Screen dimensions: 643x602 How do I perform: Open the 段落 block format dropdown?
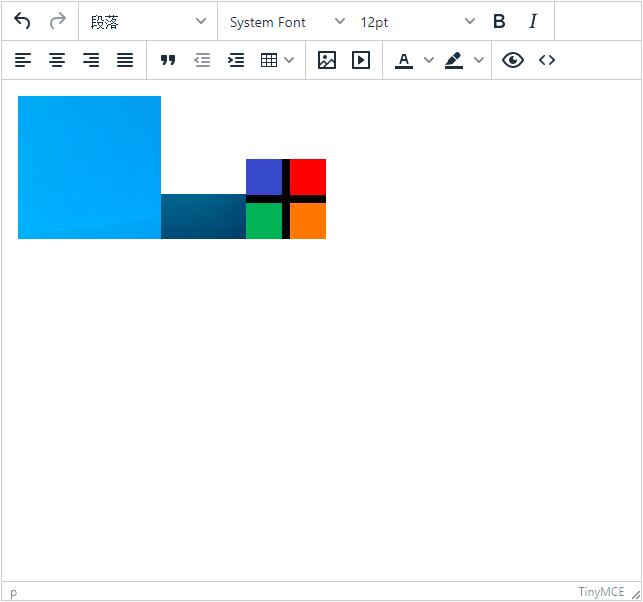[x=148, y=21]
